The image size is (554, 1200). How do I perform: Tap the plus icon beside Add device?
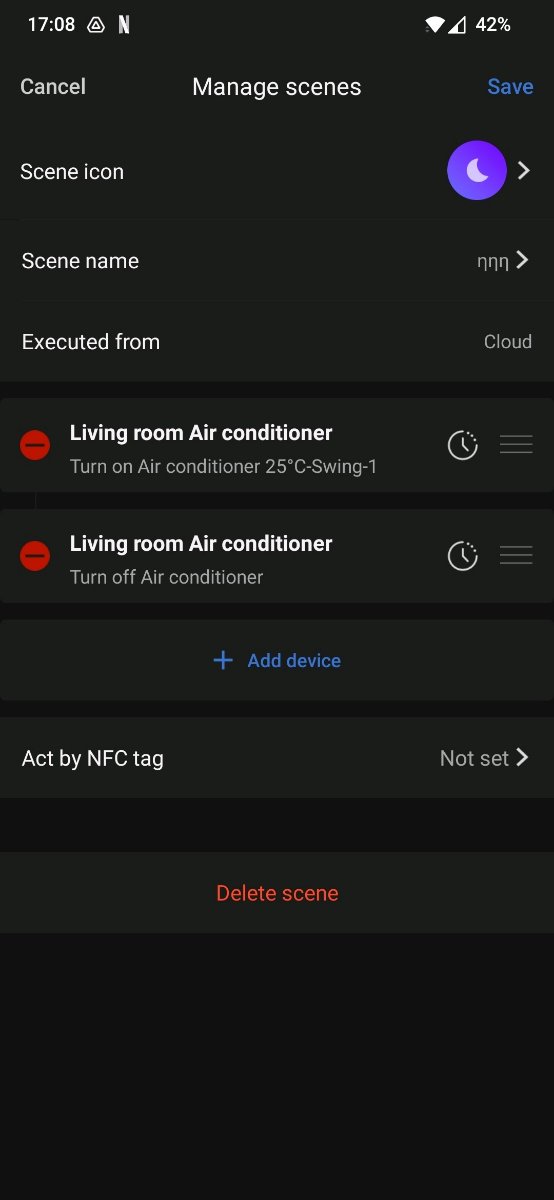[x=223, y=660]
